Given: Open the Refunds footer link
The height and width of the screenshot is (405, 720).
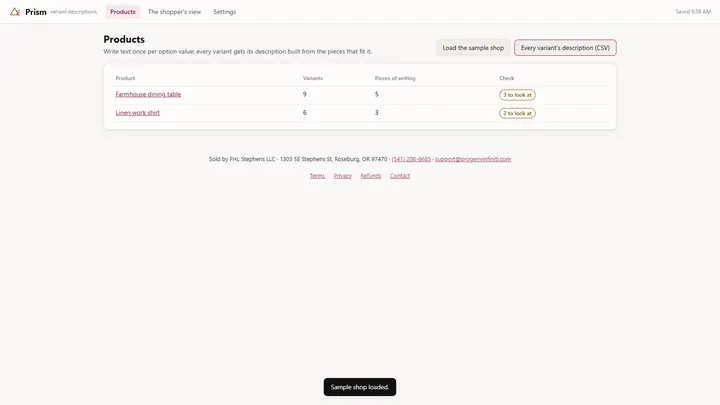Looking at the screenshot, I should (x=371, y=175).
